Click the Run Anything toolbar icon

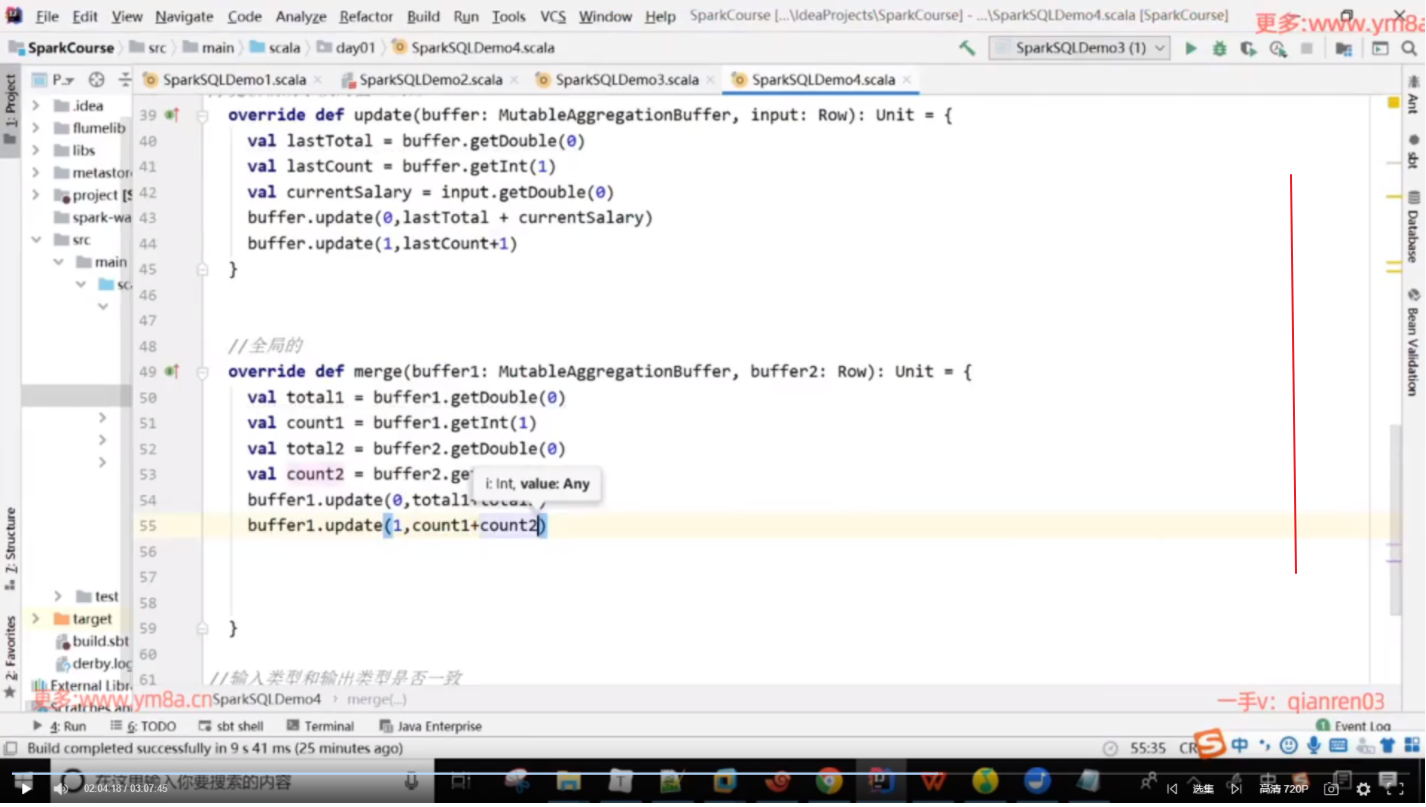[1381, 48]
